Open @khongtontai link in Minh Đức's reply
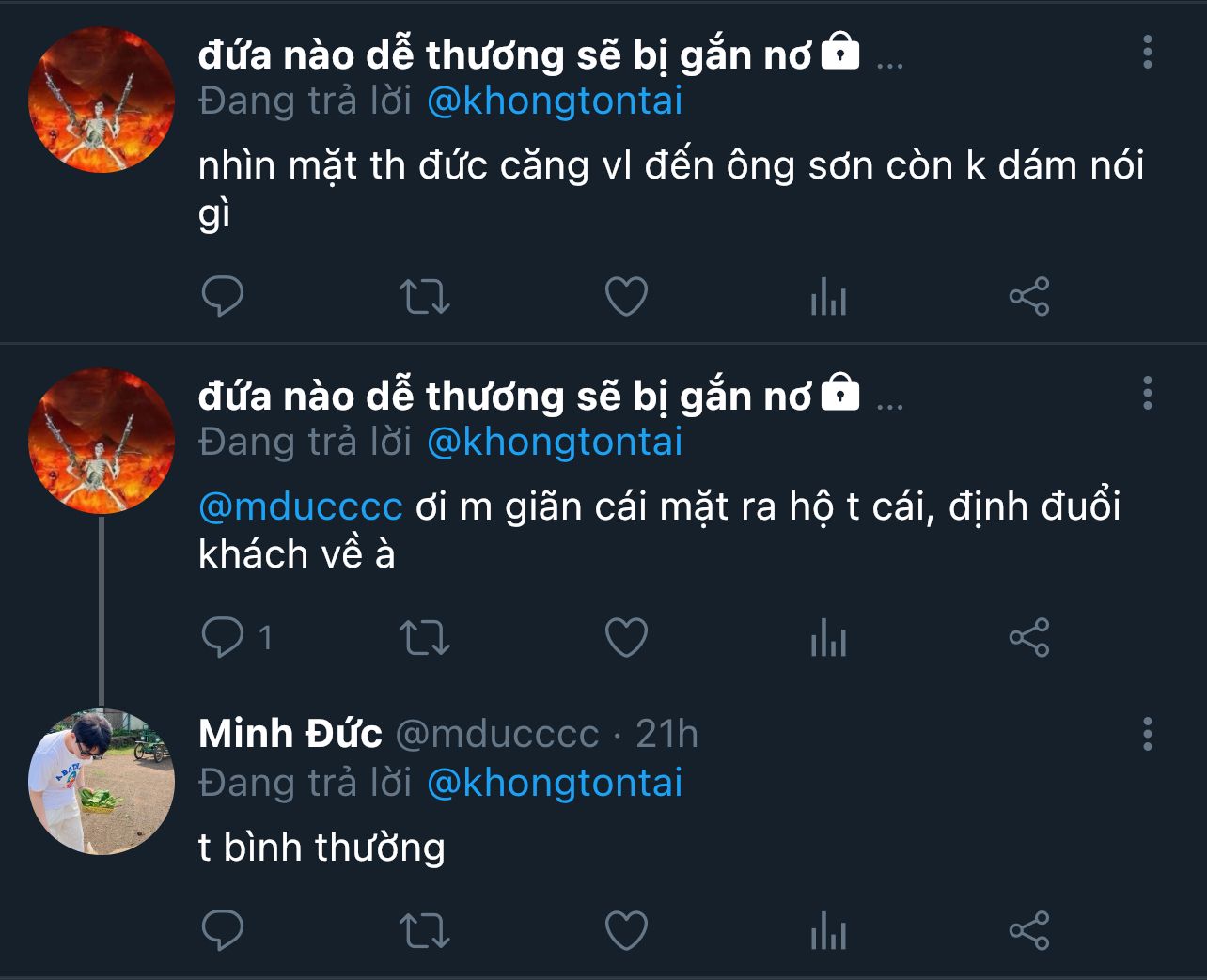 coord(555,783)
